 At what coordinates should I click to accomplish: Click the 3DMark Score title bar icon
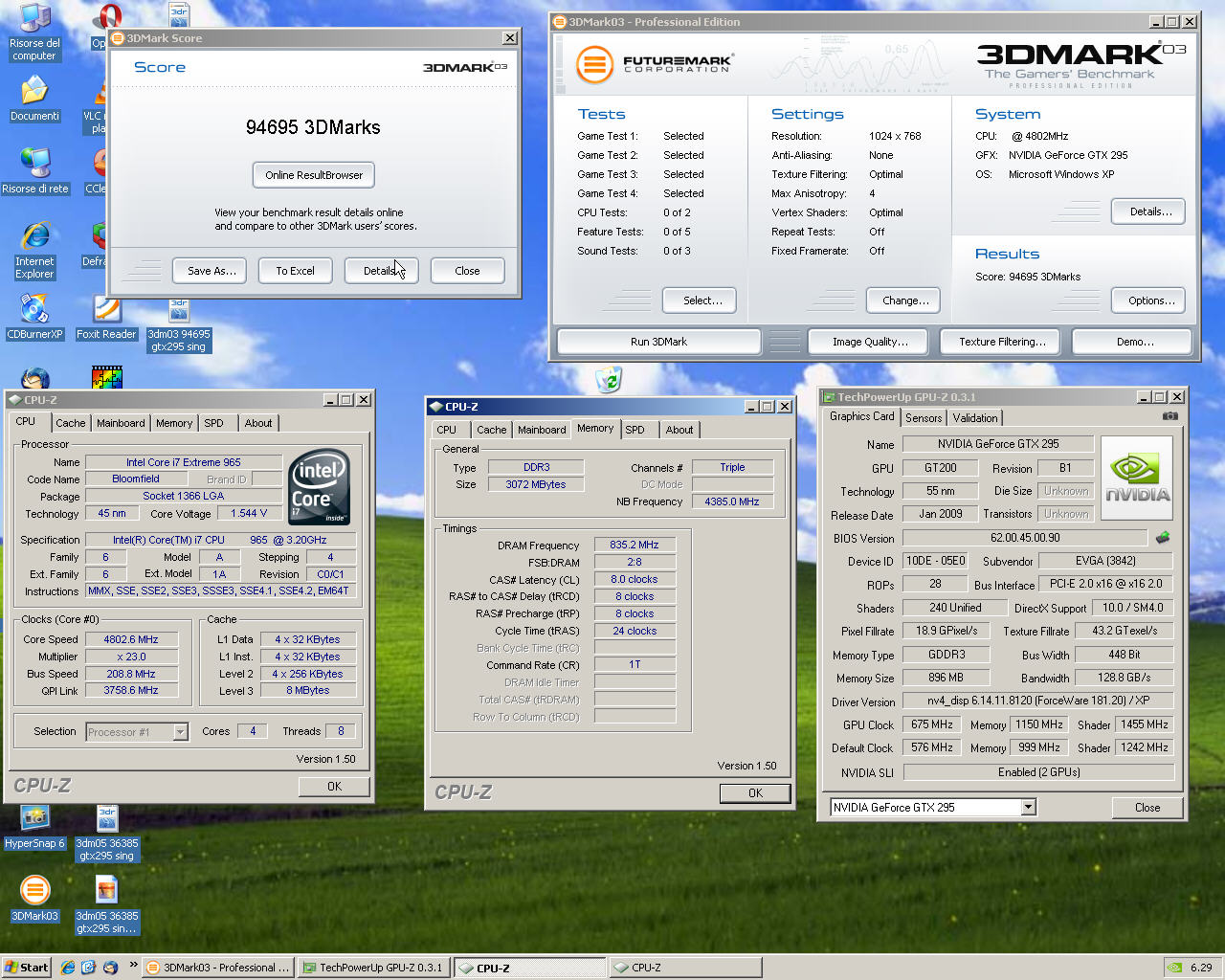(118, 38)
